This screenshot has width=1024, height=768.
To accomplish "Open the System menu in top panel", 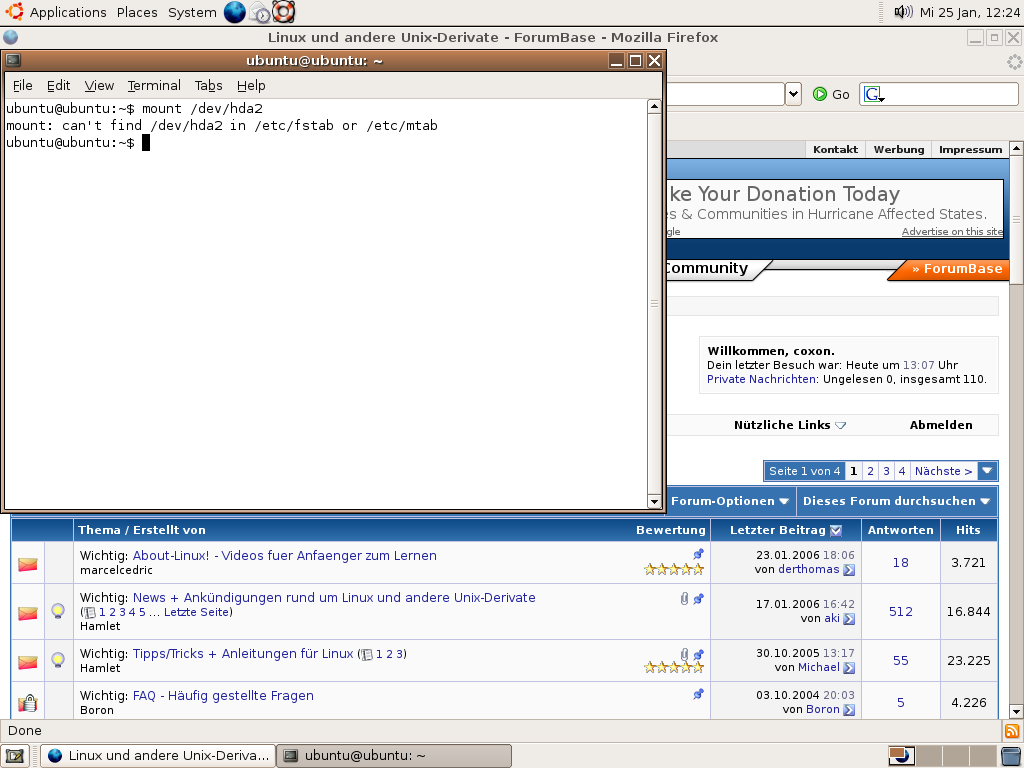I will (x=192, y=12).
